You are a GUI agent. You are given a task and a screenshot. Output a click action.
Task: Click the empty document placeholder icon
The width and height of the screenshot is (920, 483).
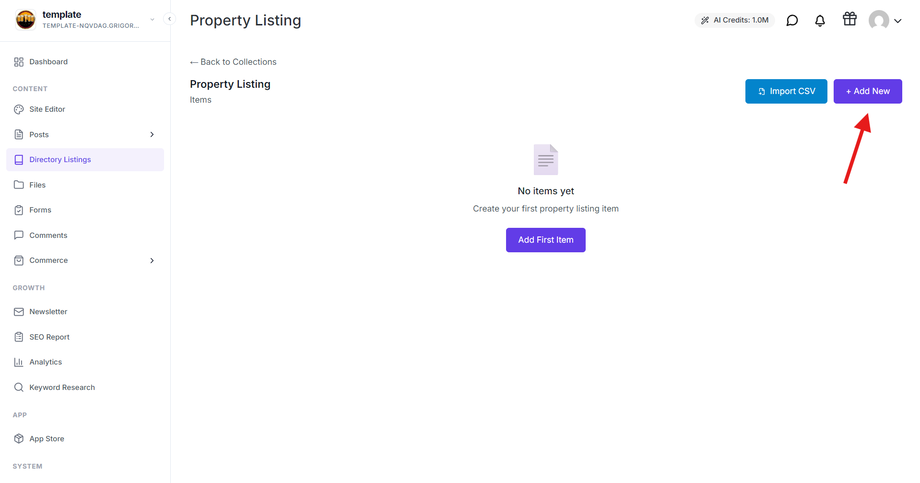546,160
